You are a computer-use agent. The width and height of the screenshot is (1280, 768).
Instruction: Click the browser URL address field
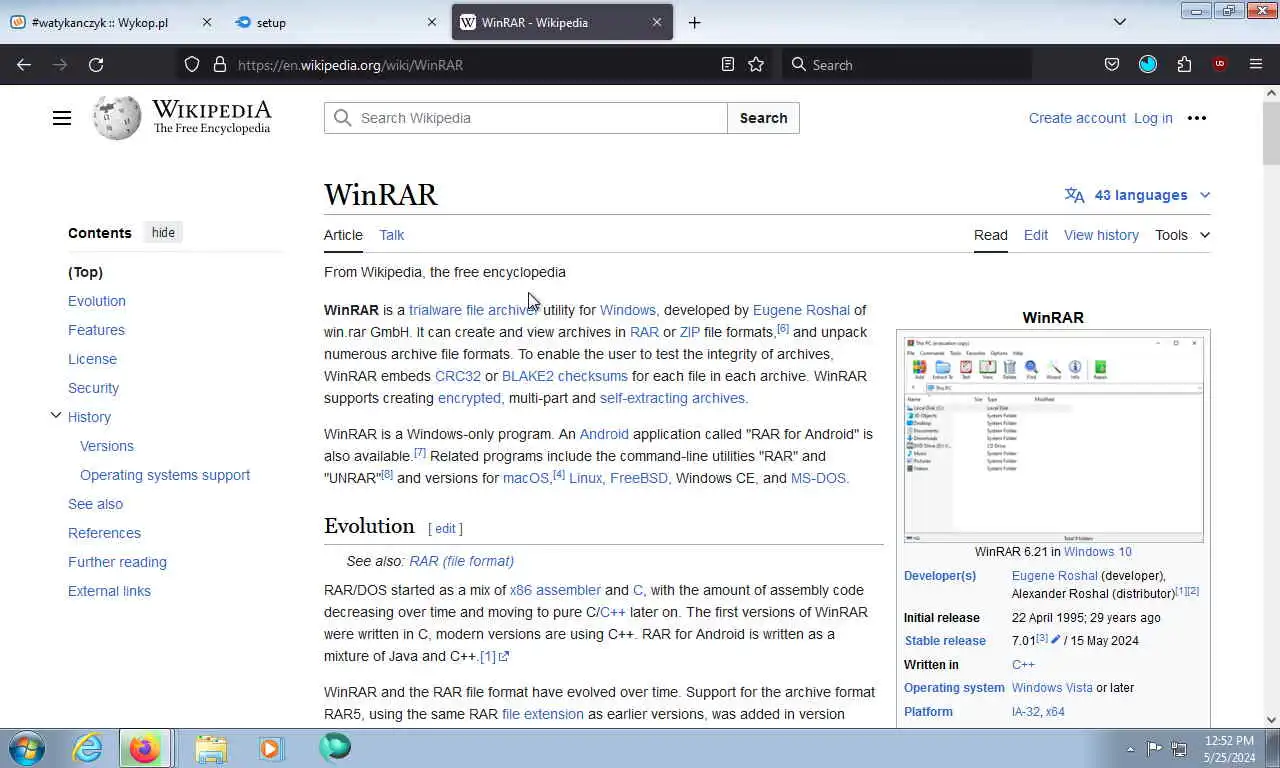tap(475, 64)
